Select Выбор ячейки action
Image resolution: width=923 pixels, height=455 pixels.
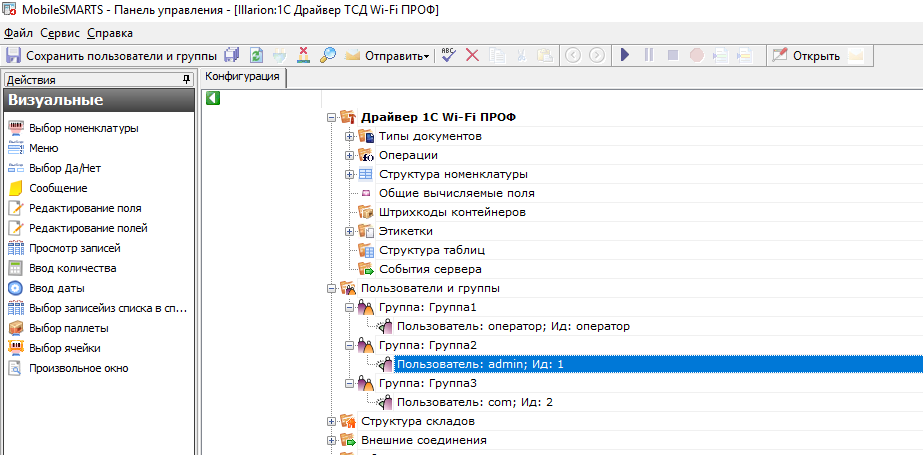[x=65, y=348]
